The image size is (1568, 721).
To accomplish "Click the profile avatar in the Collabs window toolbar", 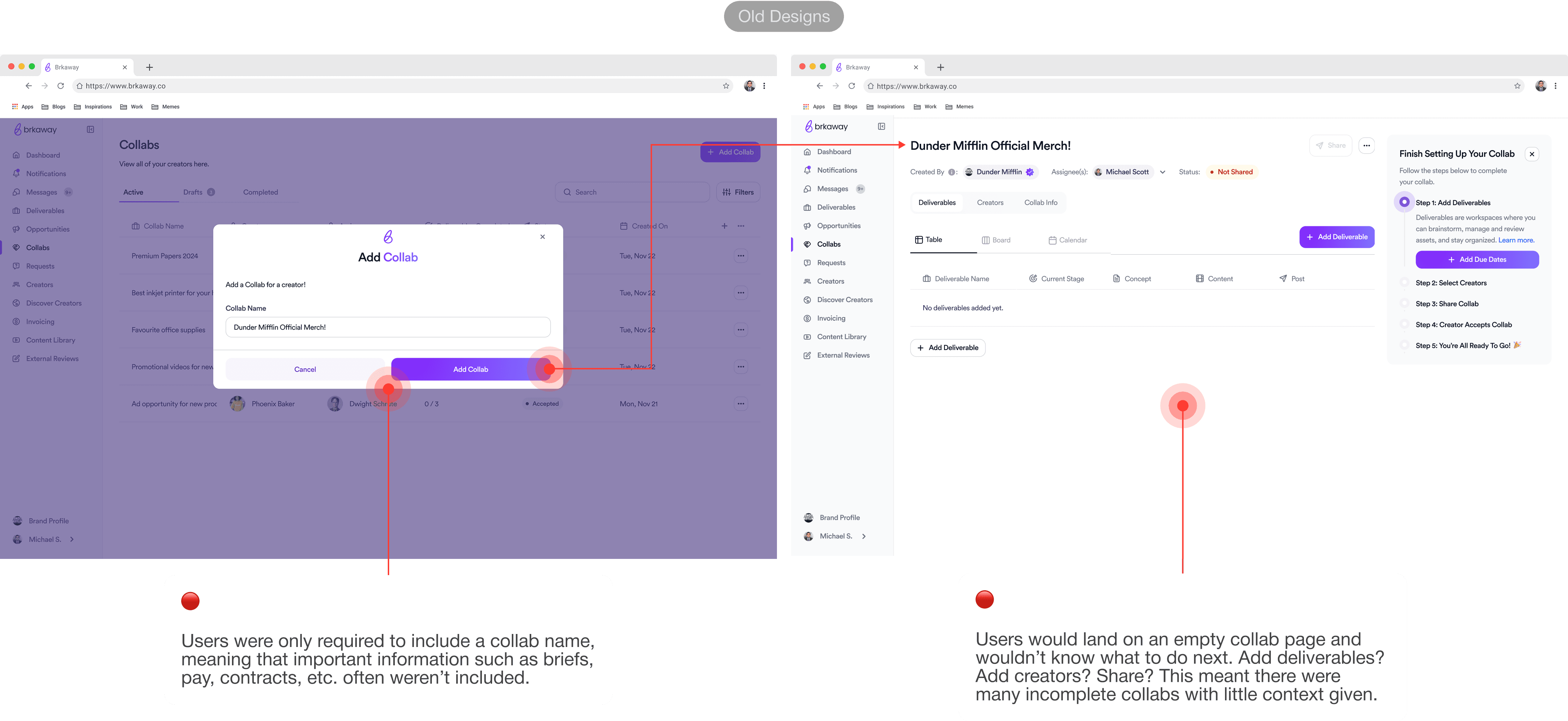I will tap(749, 86).
